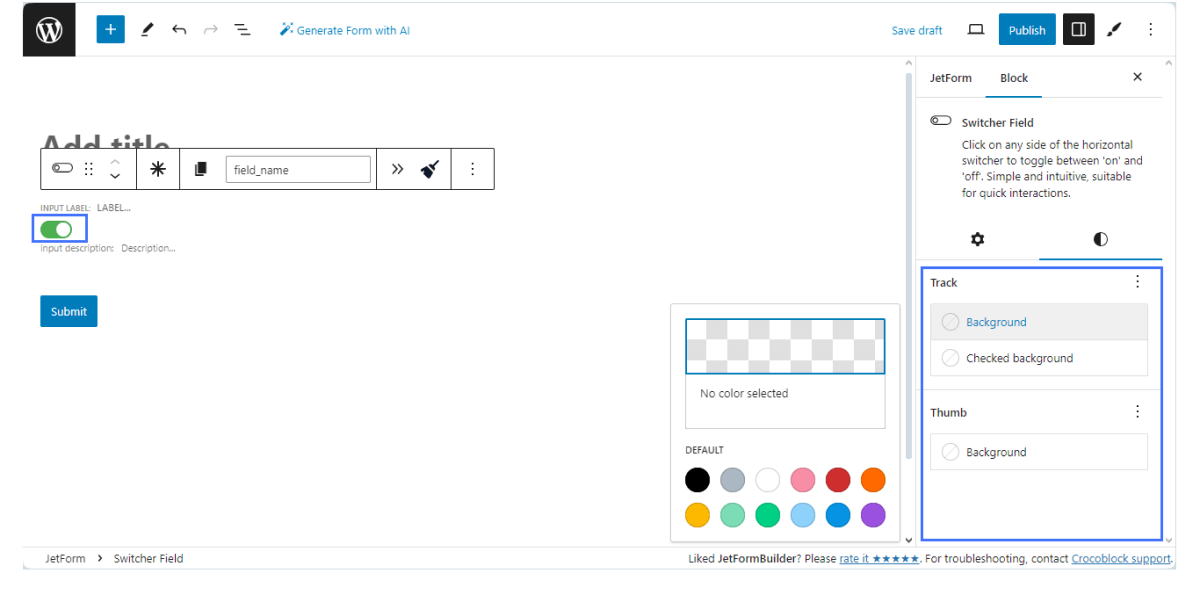Image resolution: width=1200 pixels, height=594 pixels.
Task: Open the styles half-circle tab icon
Action: (x=1100, y=239)
